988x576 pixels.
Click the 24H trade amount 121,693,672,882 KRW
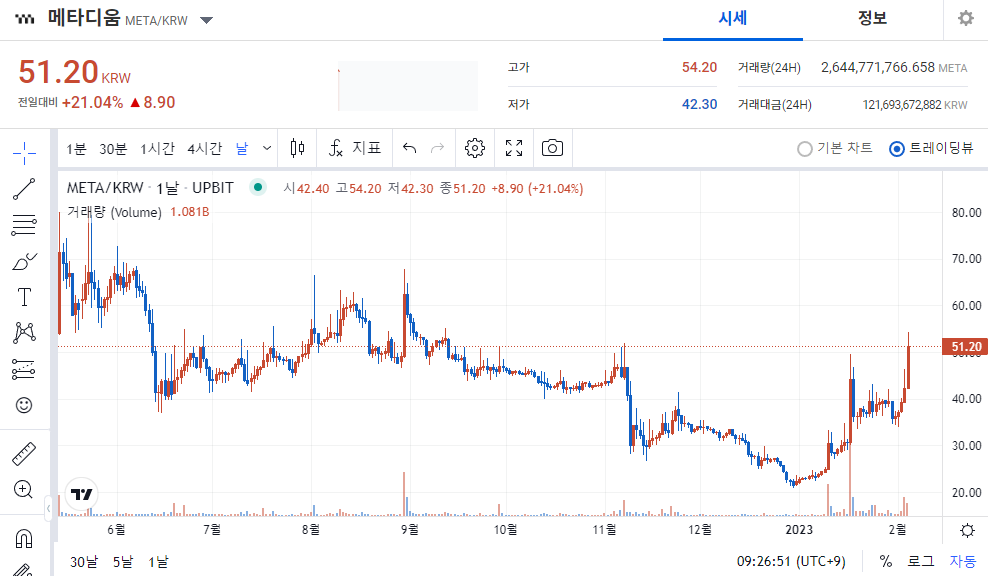point(915,105)
